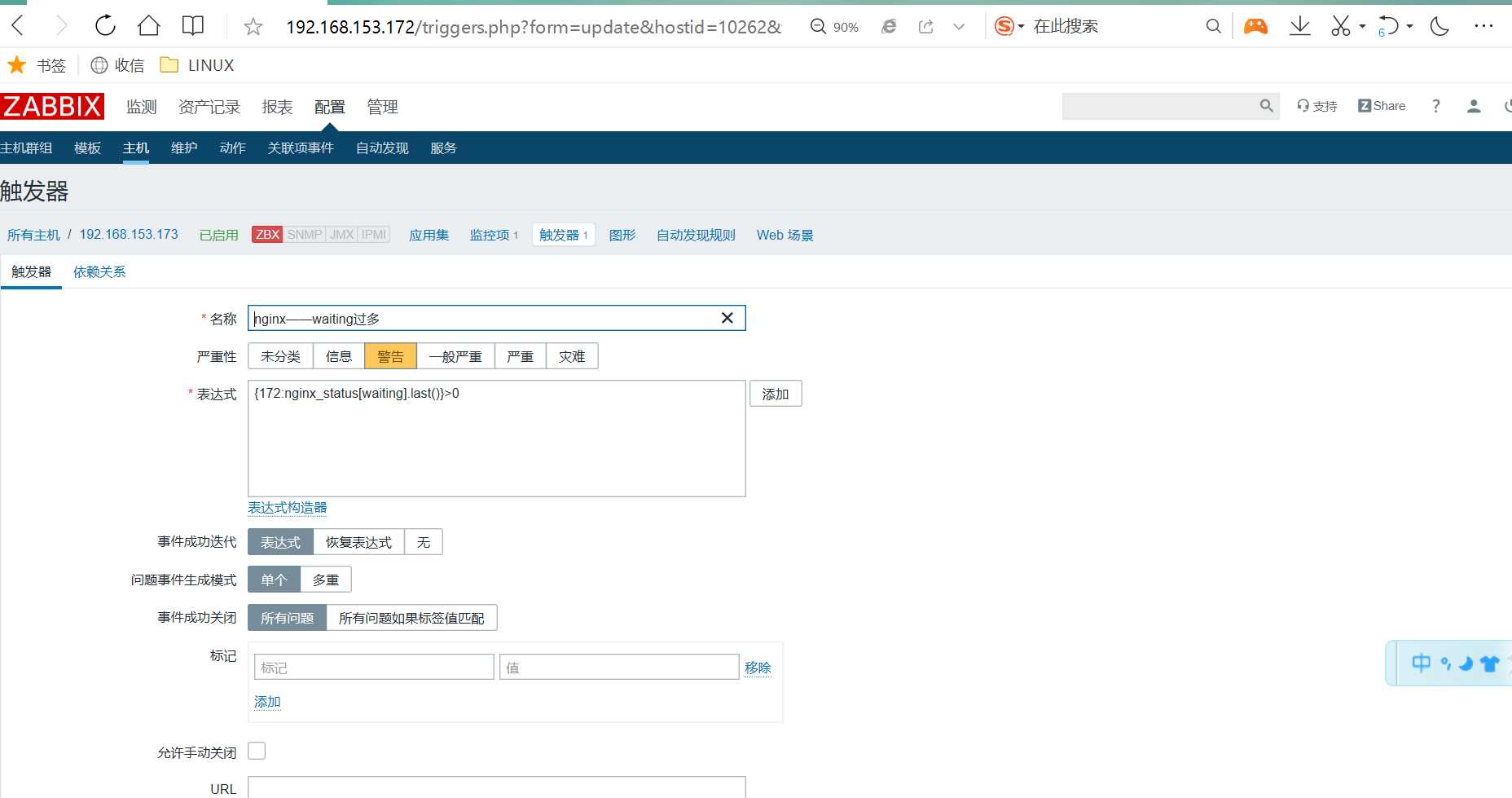Open the 支持 support link
Screen dimensions: 1512x798
[1317, 106]
